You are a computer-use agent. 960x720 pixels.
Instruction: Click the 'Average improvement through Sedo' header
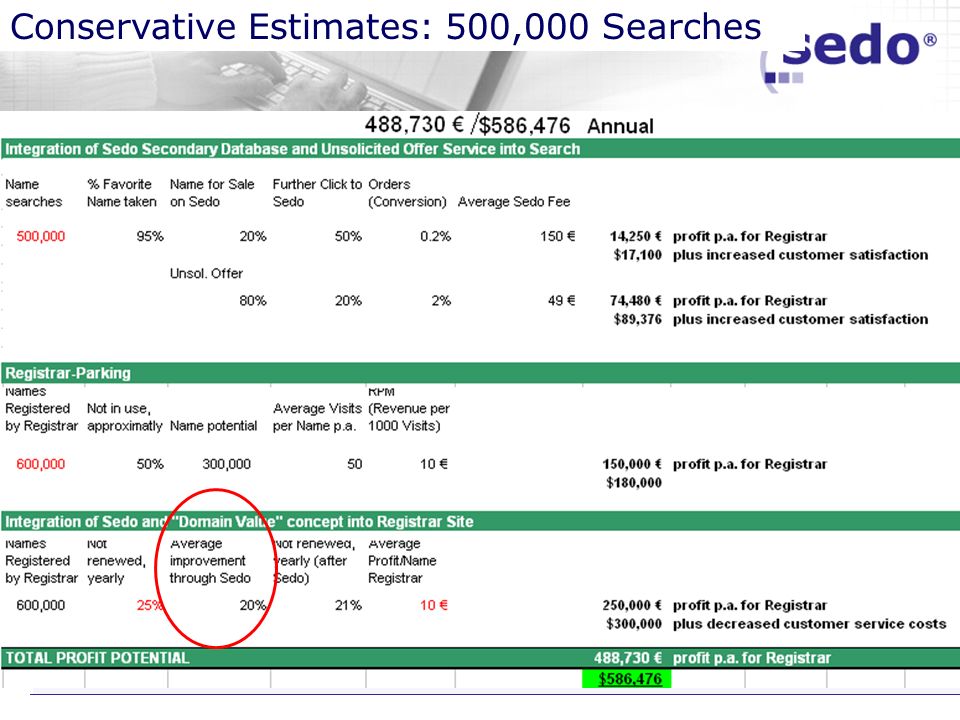tap(210, 561)
